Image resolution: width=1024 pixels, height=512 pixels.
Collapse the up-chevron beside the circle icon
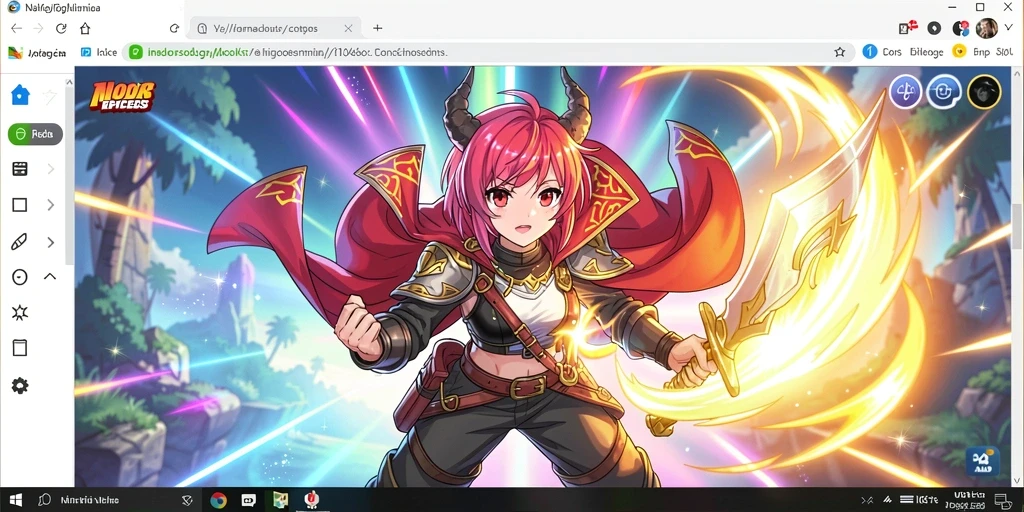pos(50,276)
